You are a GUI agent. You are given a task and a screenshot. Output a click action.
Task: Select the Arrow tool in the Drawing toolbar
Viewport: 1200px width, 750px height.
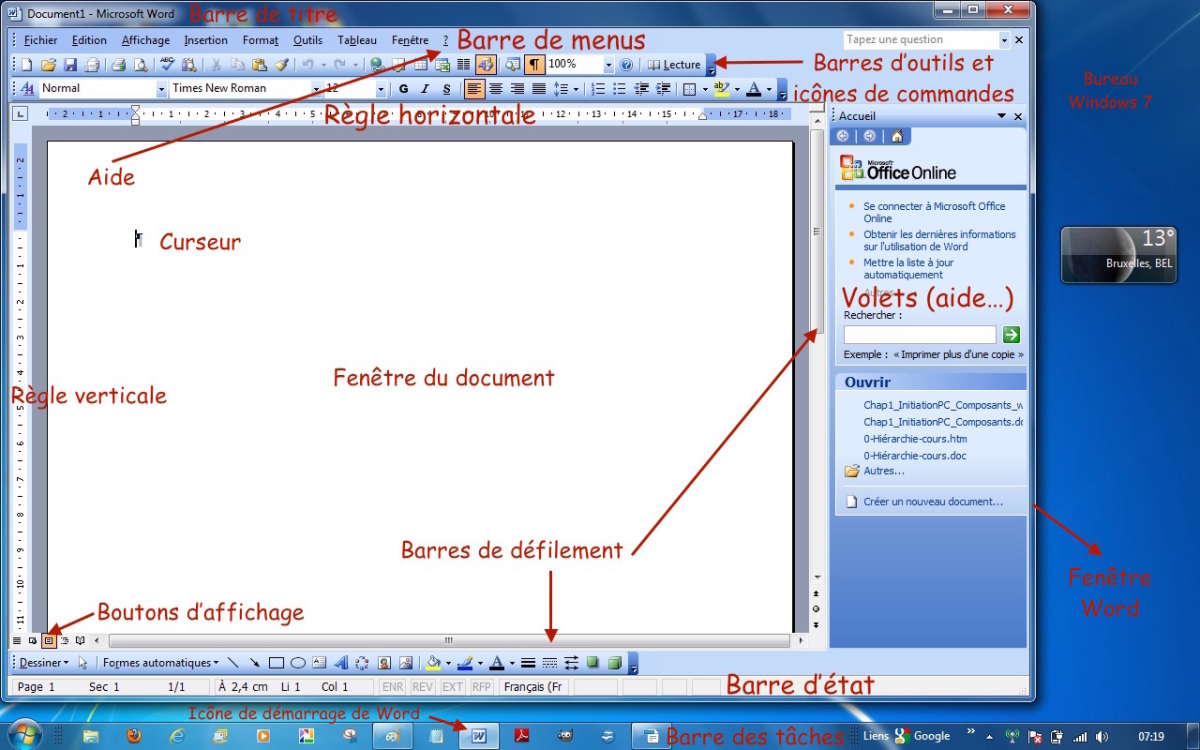coord(255,663)
